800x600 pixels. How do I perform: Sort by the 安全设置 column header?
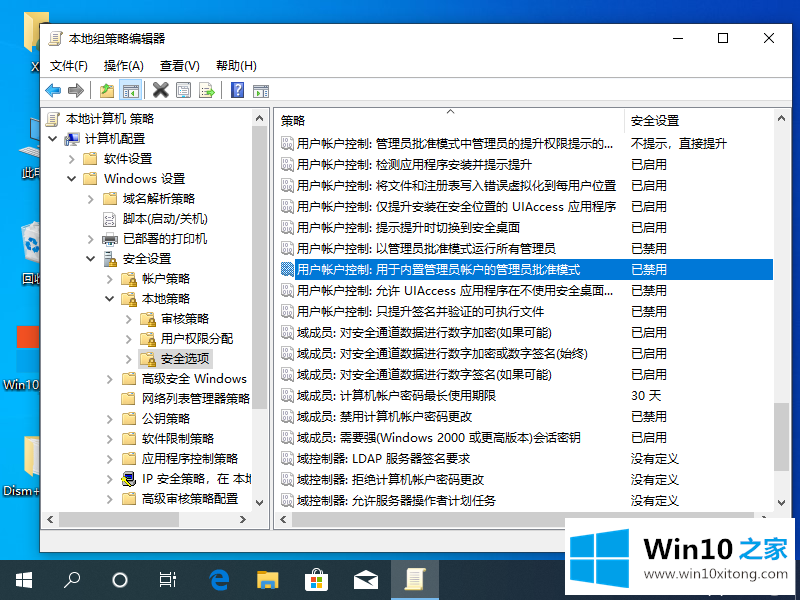point(655,120)
